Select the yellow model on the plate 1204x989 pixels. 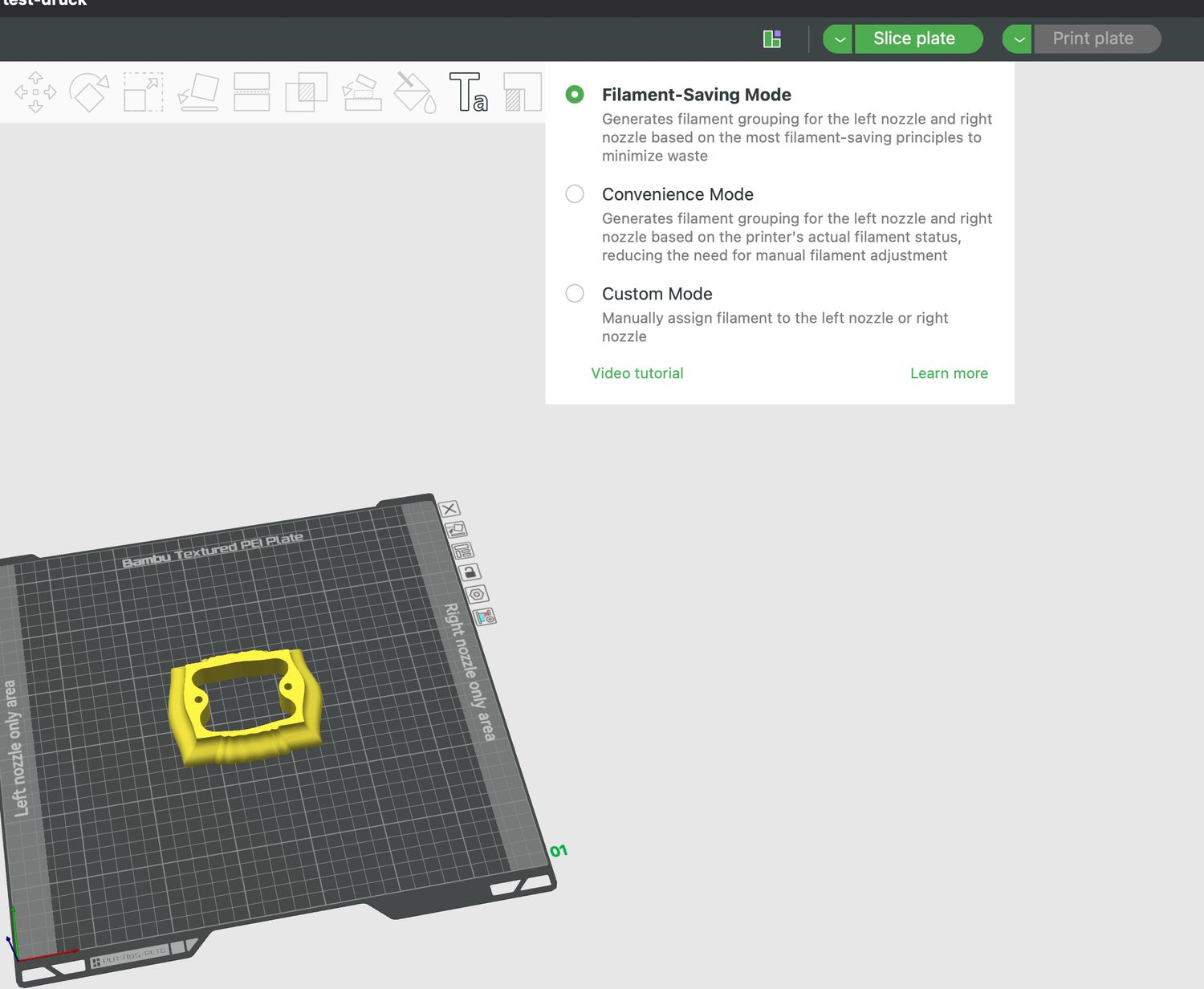(x=245, y=708)
